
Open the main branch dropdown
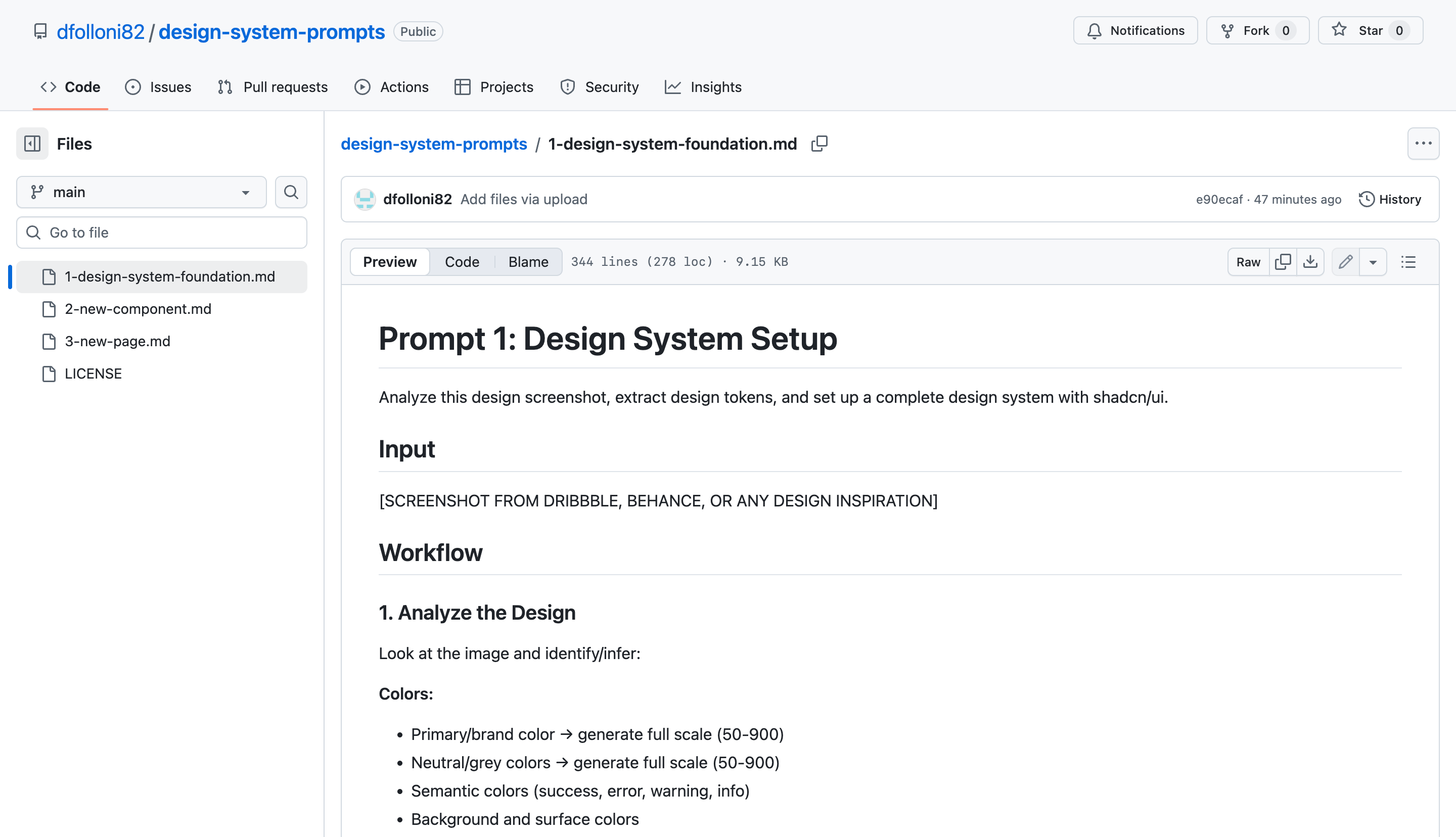[x=142, y=192]
